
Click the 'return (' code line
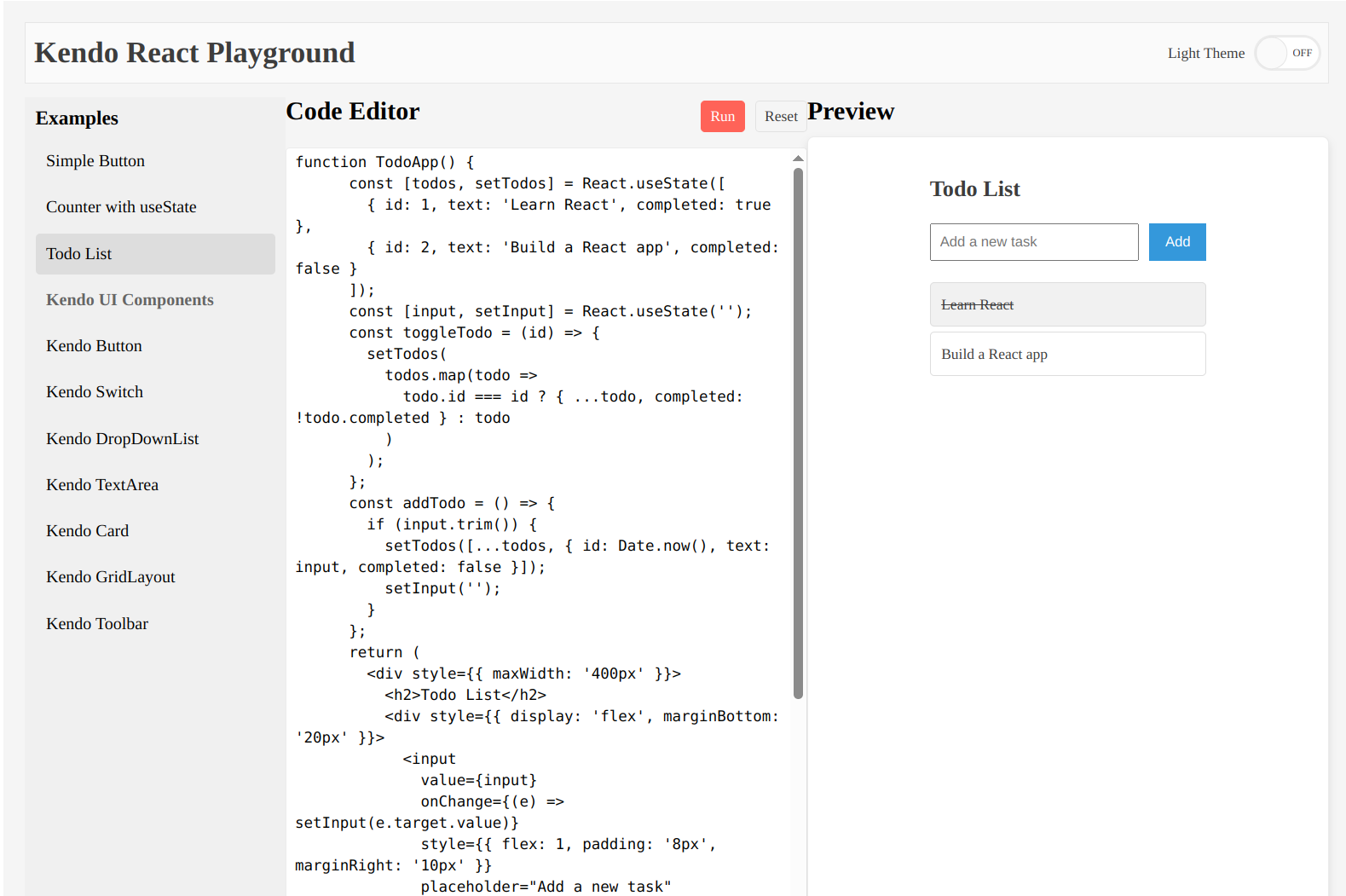(x=384, y=652)
